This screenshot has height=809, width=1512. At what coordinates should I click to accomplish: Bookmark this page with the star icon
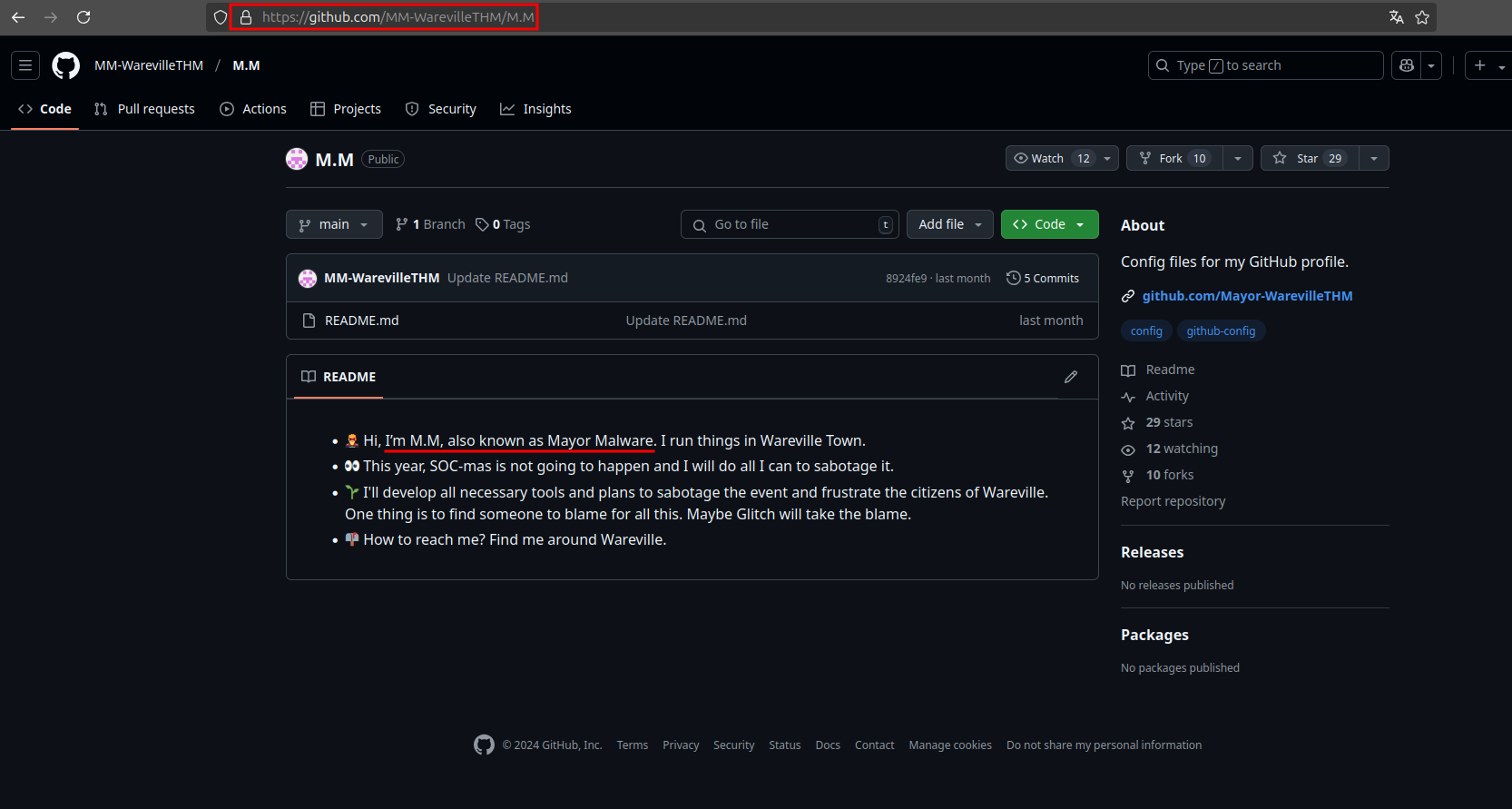click(1422, 17)
